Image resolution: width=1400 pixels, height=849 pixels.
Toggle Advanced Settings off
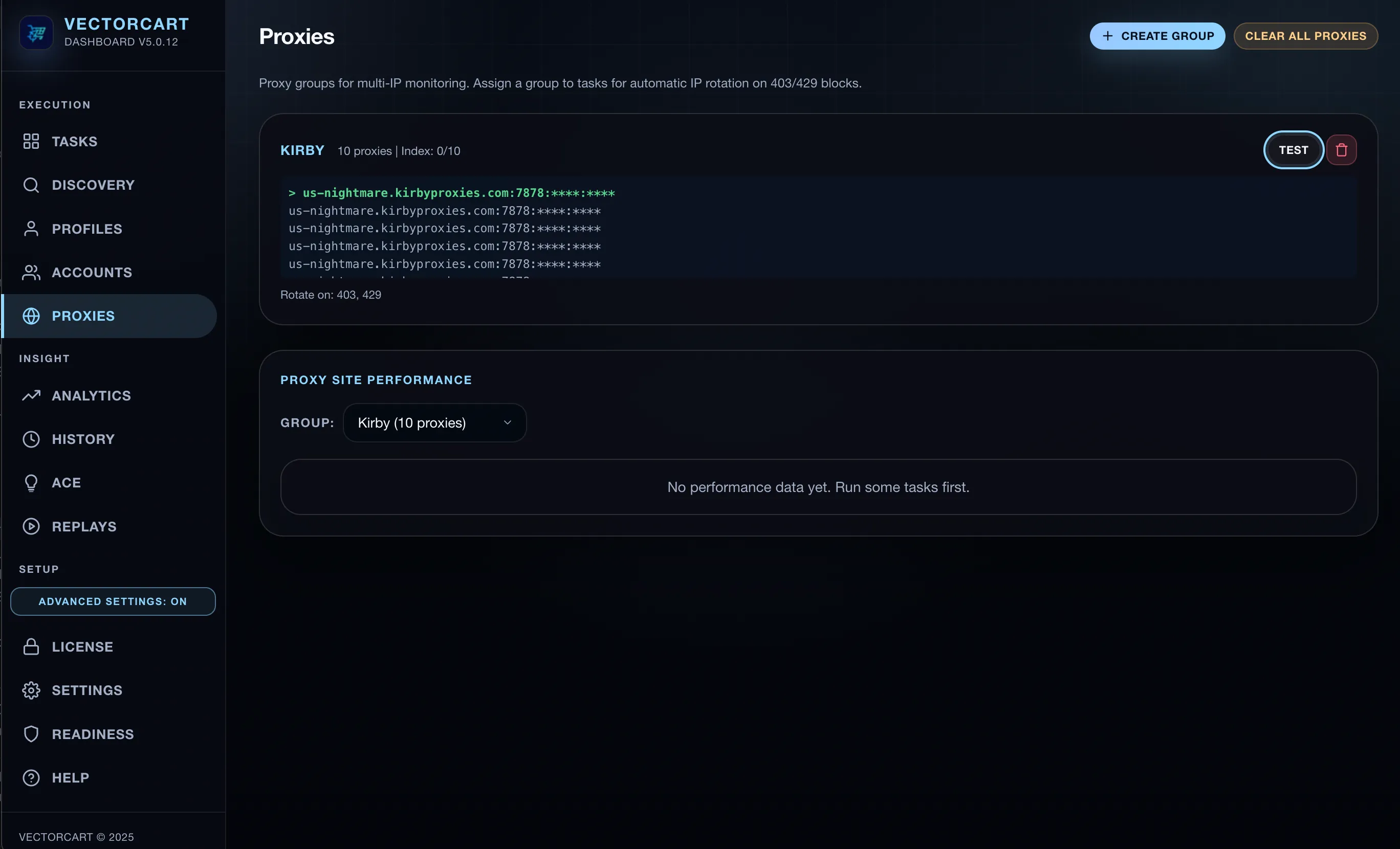(113, 601)
